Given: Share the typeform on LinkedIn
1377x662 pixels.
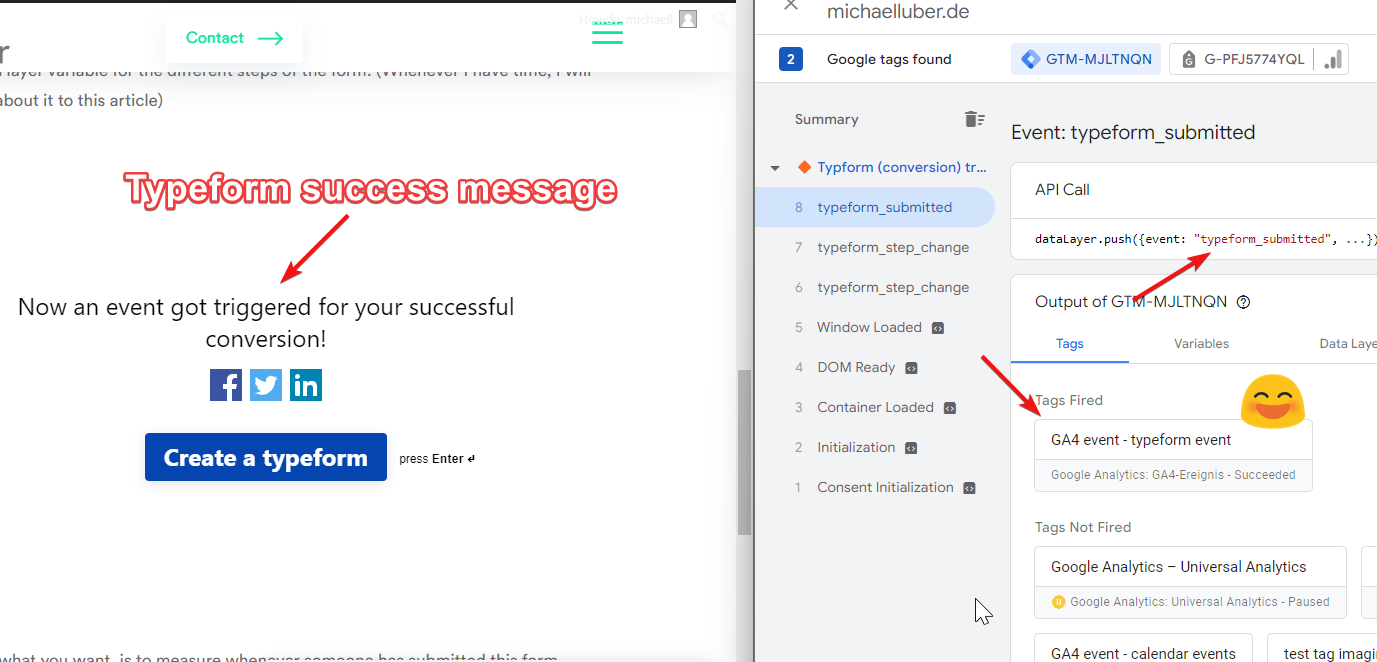Looking at the screenshot, I should [x=306, y=385].
